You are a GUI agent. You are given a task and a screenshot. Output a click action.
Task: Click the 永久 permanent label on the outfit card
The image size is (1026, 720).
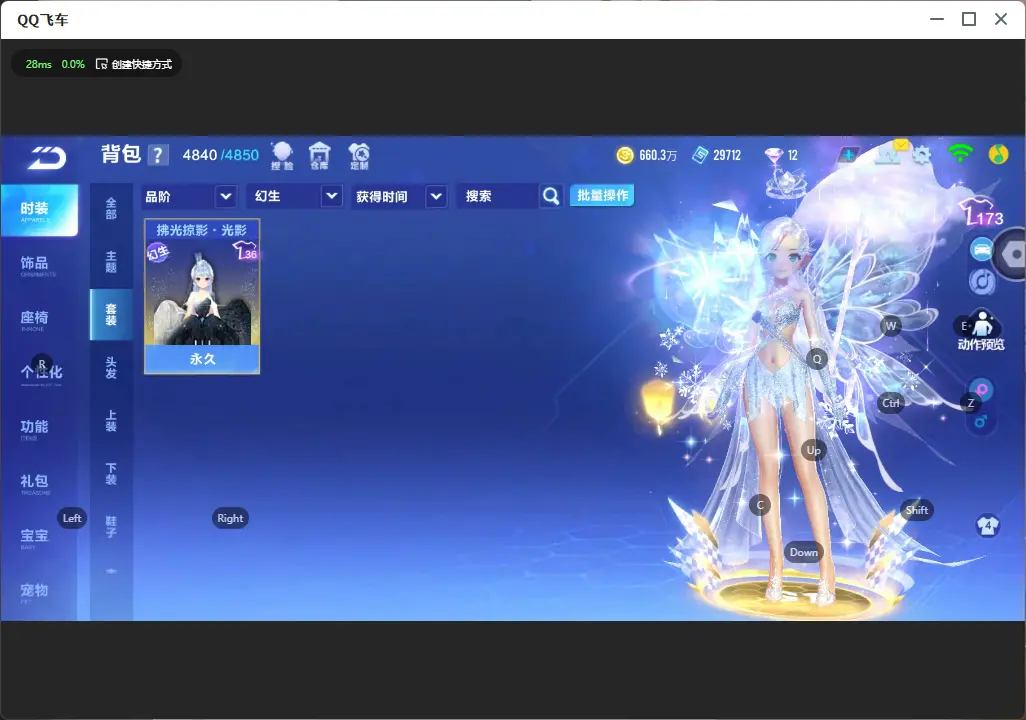coord(202,359)
